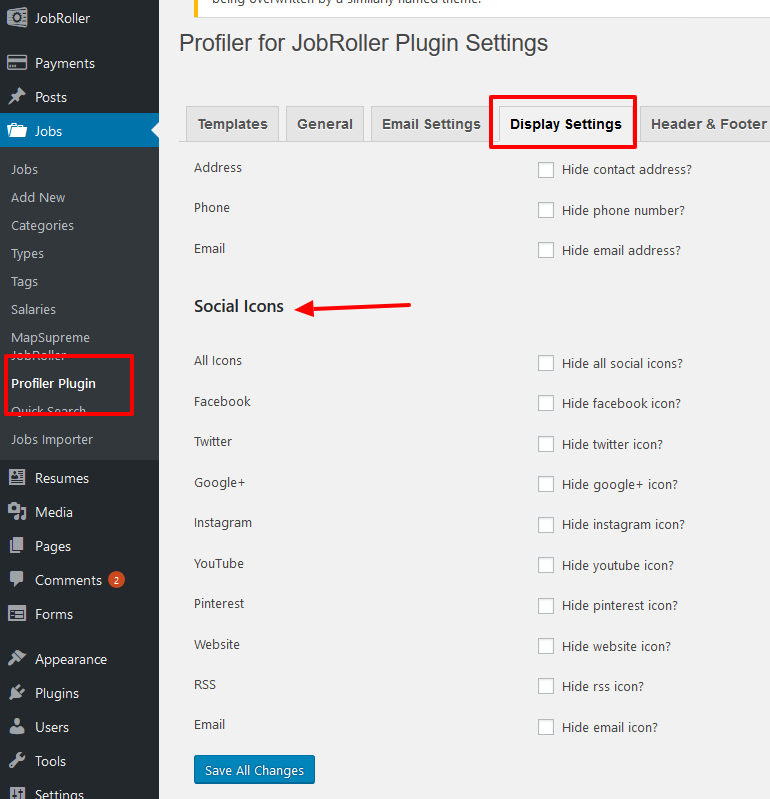
Task: Open Pages menu item
Action: pyautogui.click(x=53, y=546)
